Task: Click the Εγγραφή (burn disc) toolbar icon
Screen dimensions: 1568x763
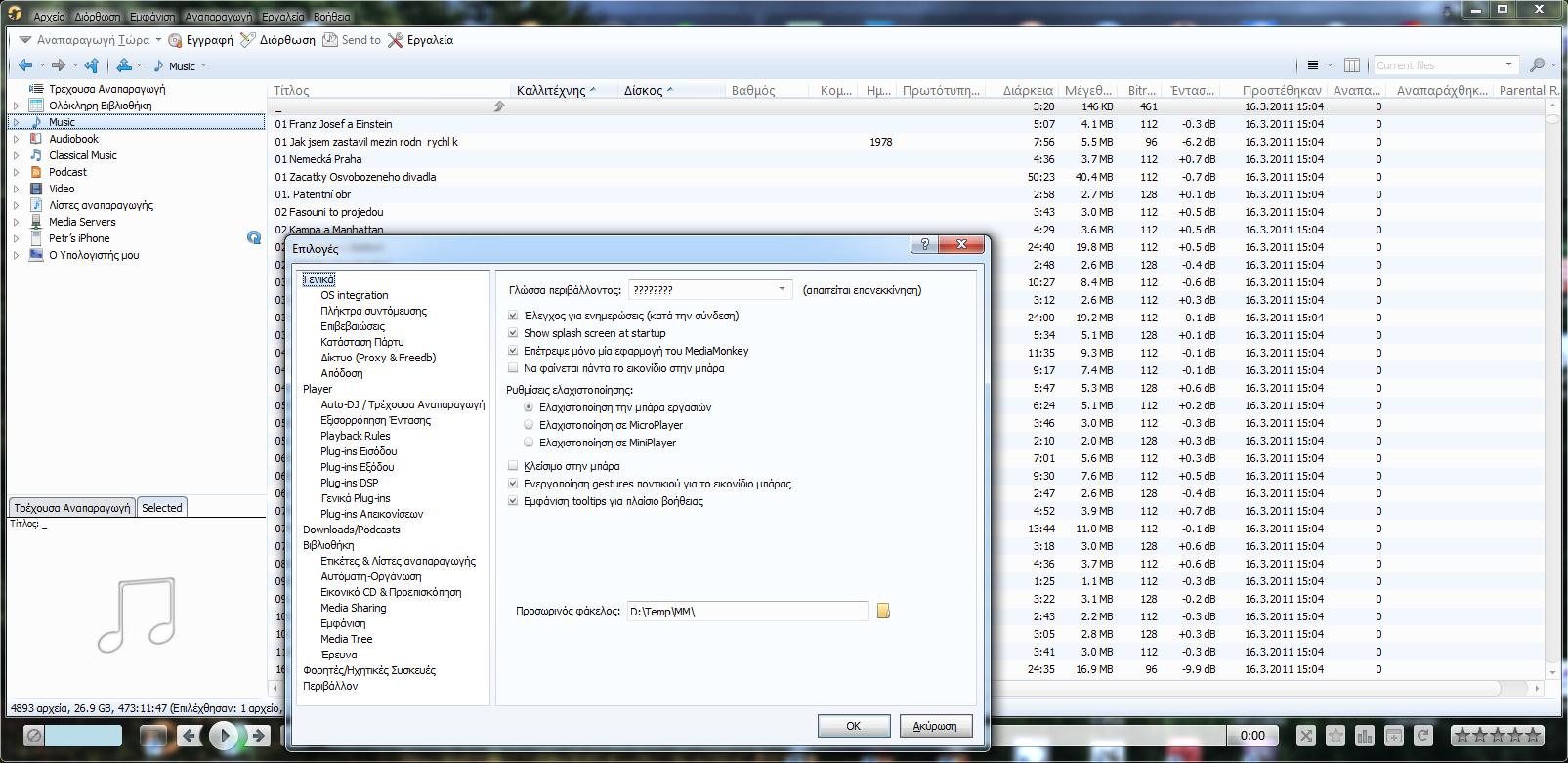Action: 176,40
